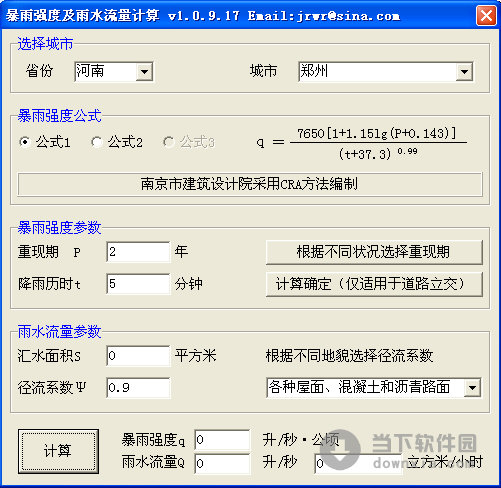Click the 暴雨强度q result field
Viewport: 501px width, 488px height.
pos(222,440)
